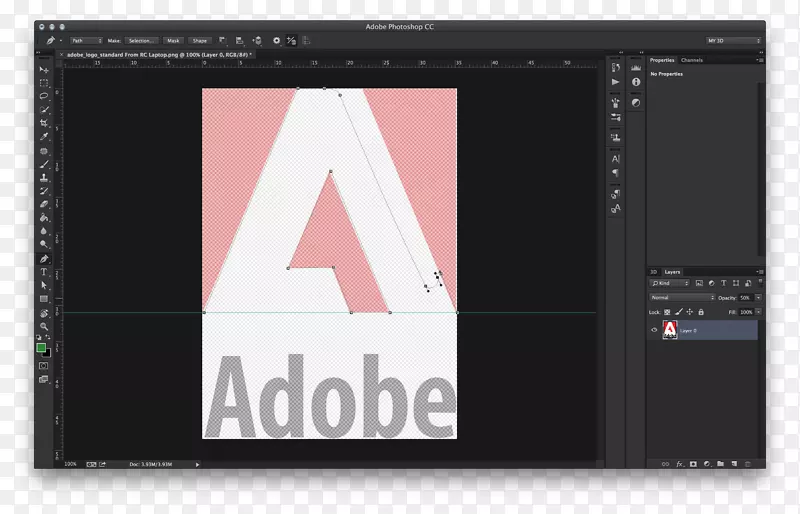Image resolution: width=800 pixels, height=514 pixels.
Task: Select the 3D rotate tool in toolbox
Action: coord(44,313)
